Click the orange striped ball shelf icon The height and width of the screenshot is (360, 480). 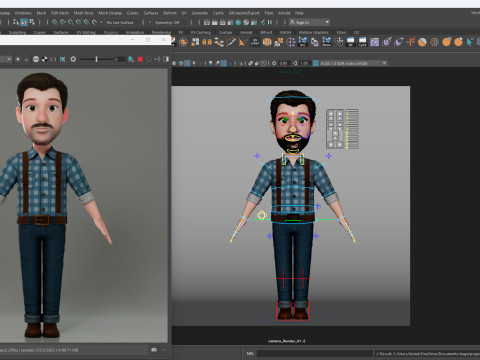(422, 42)
